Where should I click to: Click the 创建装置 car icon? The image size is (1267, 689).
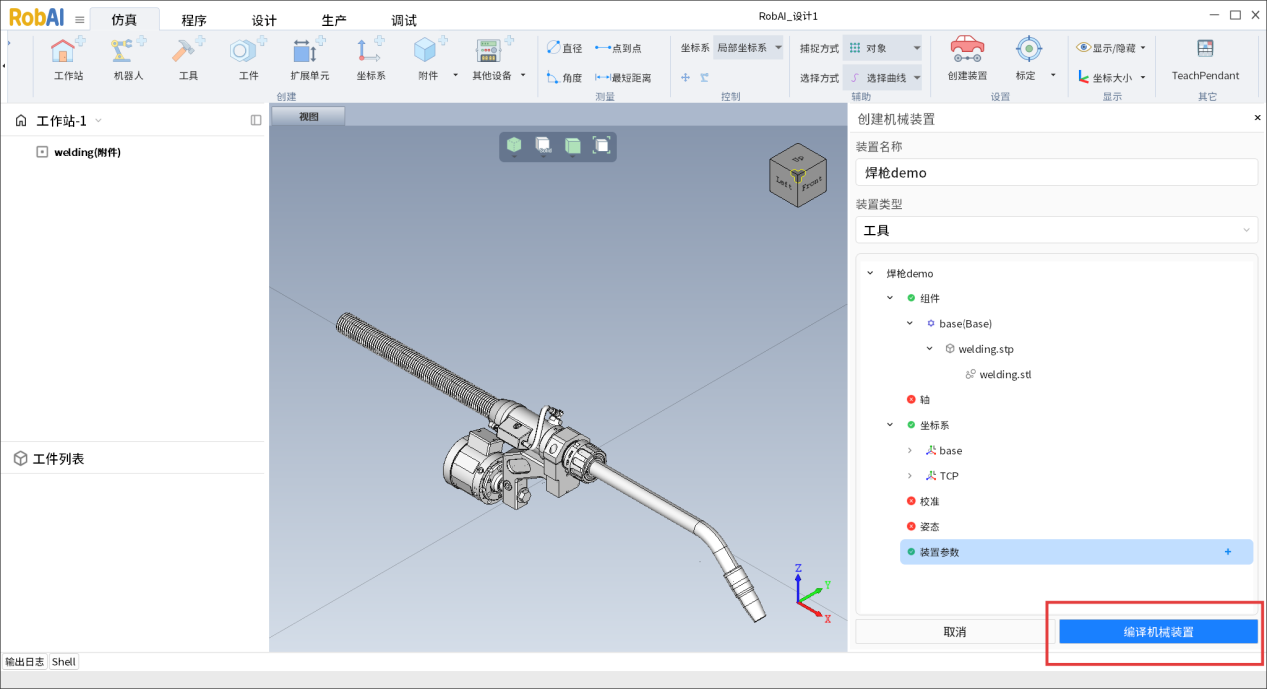point(967,50)
